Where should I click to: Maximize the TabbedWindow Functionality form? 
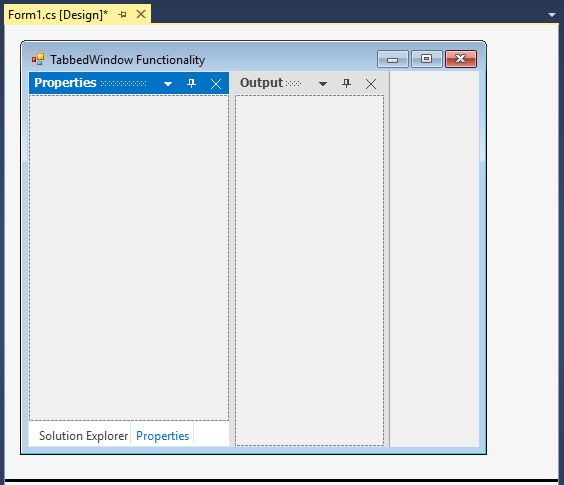click(x=427, y=59)
